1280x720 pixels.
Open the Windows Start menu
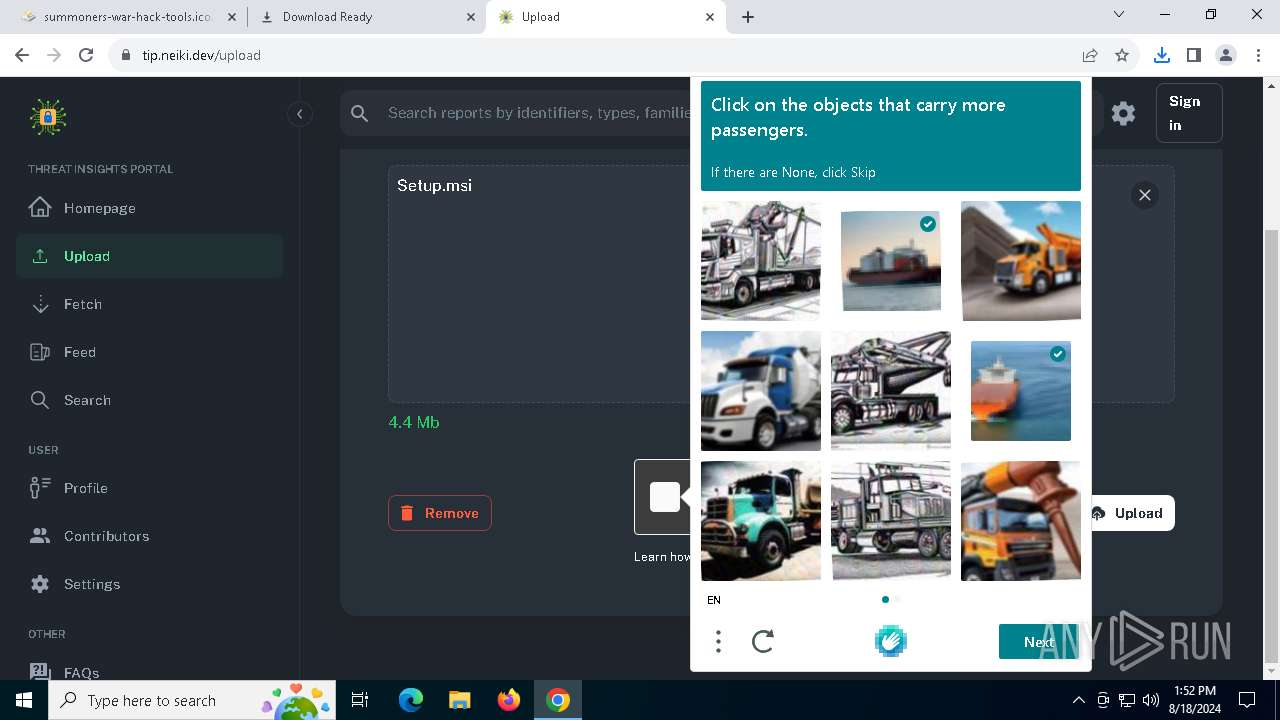(x=24, y=700)
